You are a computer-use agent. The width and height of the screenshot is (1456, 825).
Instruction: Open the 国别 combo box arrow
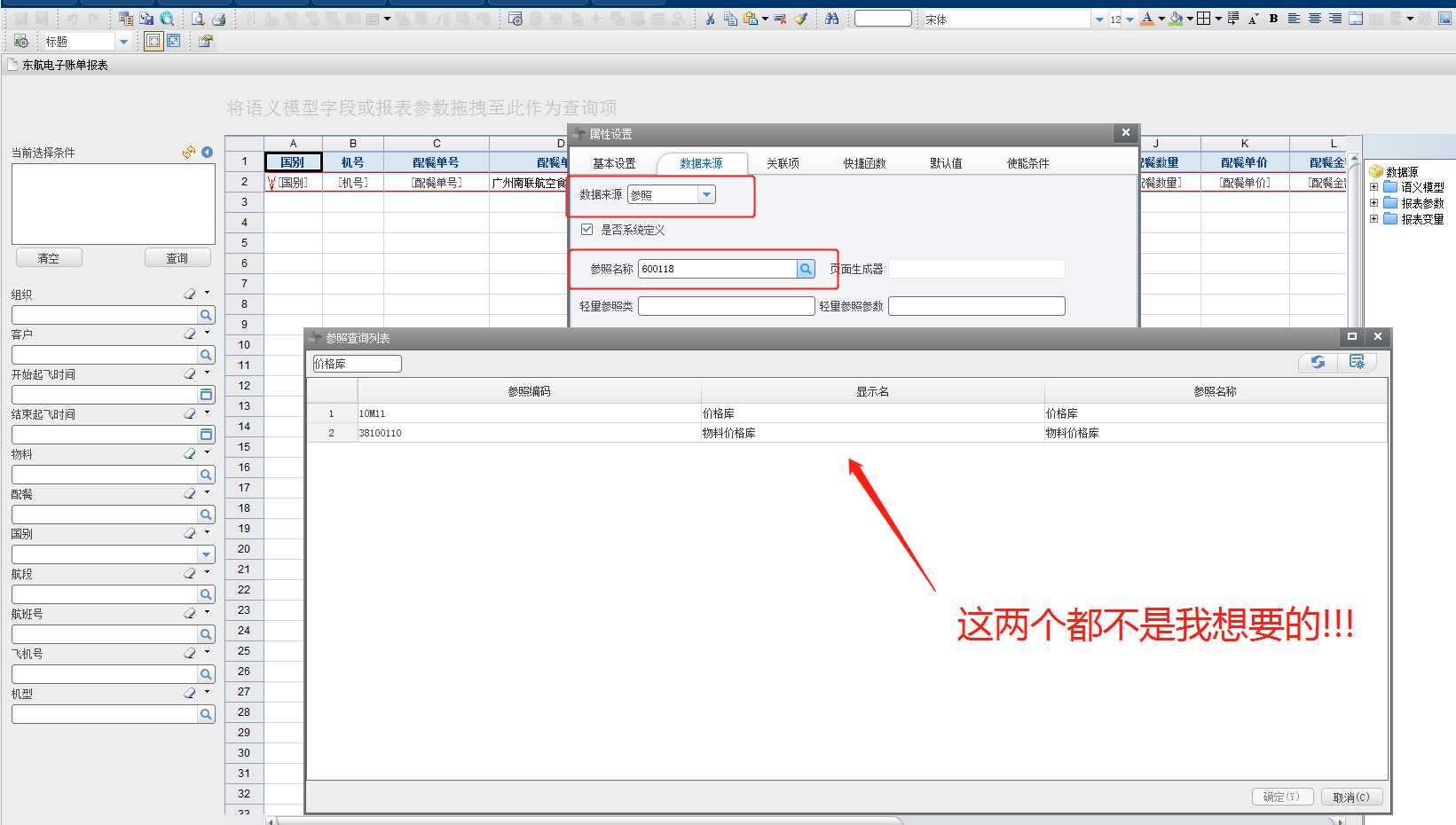206,554
